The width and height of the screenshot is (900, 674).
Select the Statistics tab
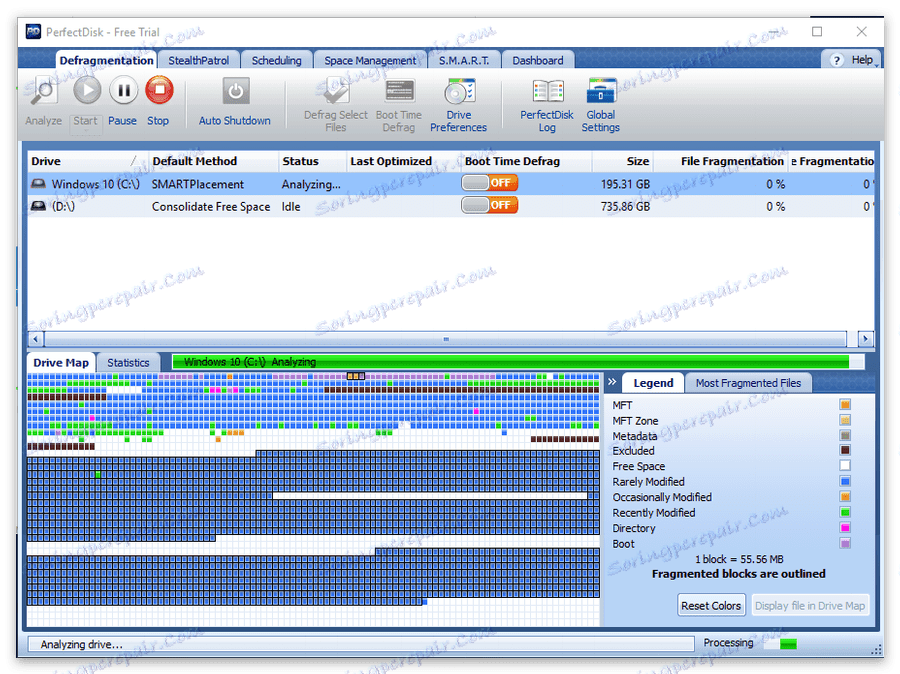(x=128, y=363)
